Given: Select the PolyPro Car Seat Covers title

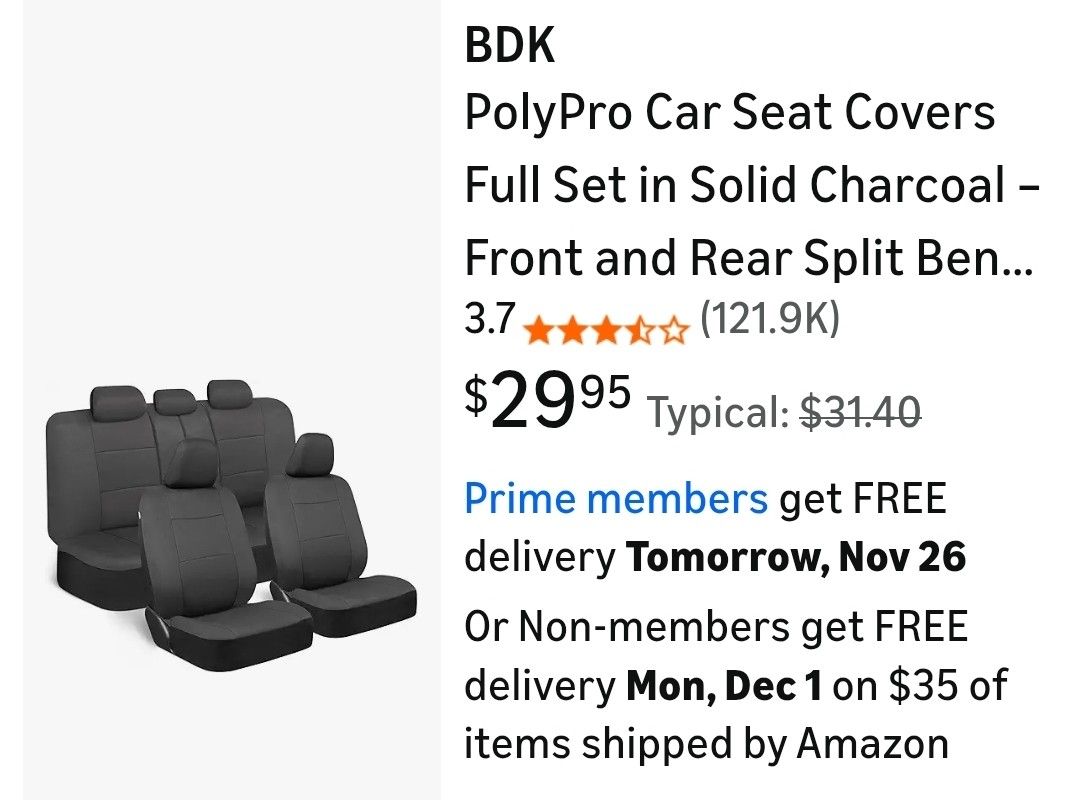Looking at the screenshot, I should [729, 112].
